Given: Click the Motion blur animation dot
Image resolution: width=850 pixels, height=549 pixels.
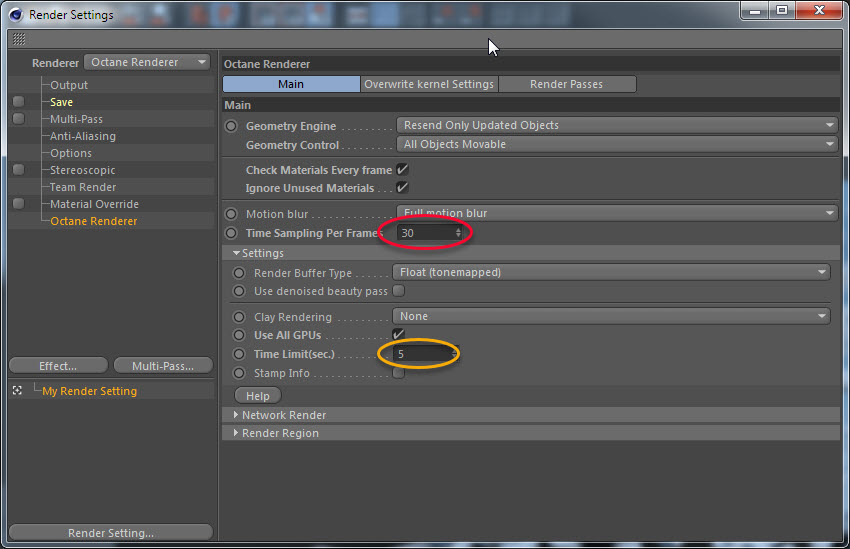Looking at the screenshot, I should pos(231,214).
